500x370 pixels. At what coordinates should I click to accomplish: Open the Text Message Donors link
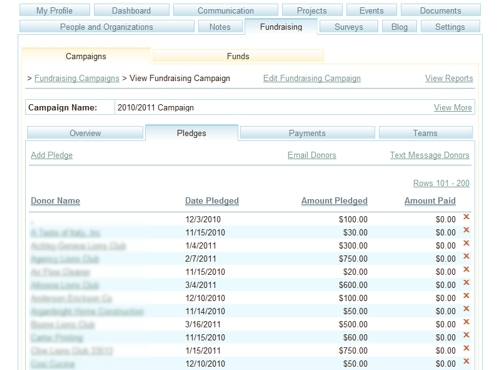[430, 155]
